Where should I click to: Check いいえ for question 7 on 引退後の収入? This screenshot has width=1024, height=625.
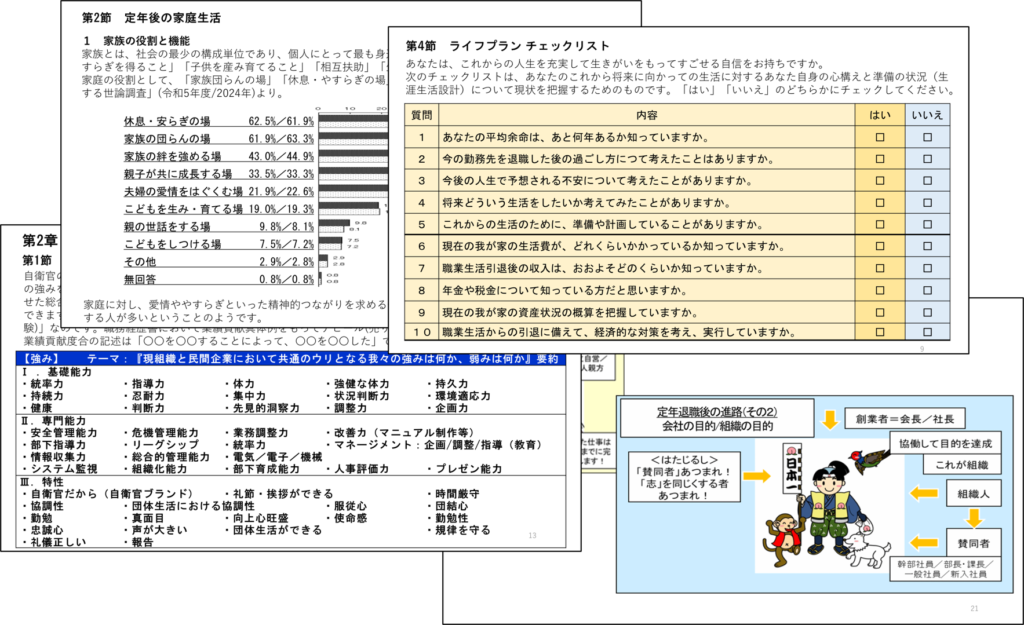coord(927,268)
